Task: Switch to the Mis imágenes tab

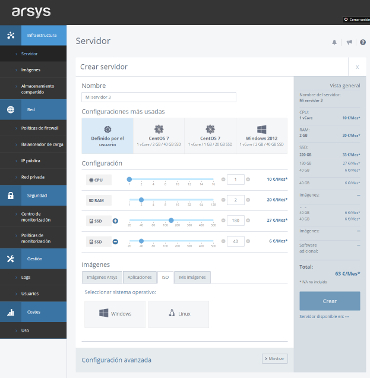Action: [192, 277]
